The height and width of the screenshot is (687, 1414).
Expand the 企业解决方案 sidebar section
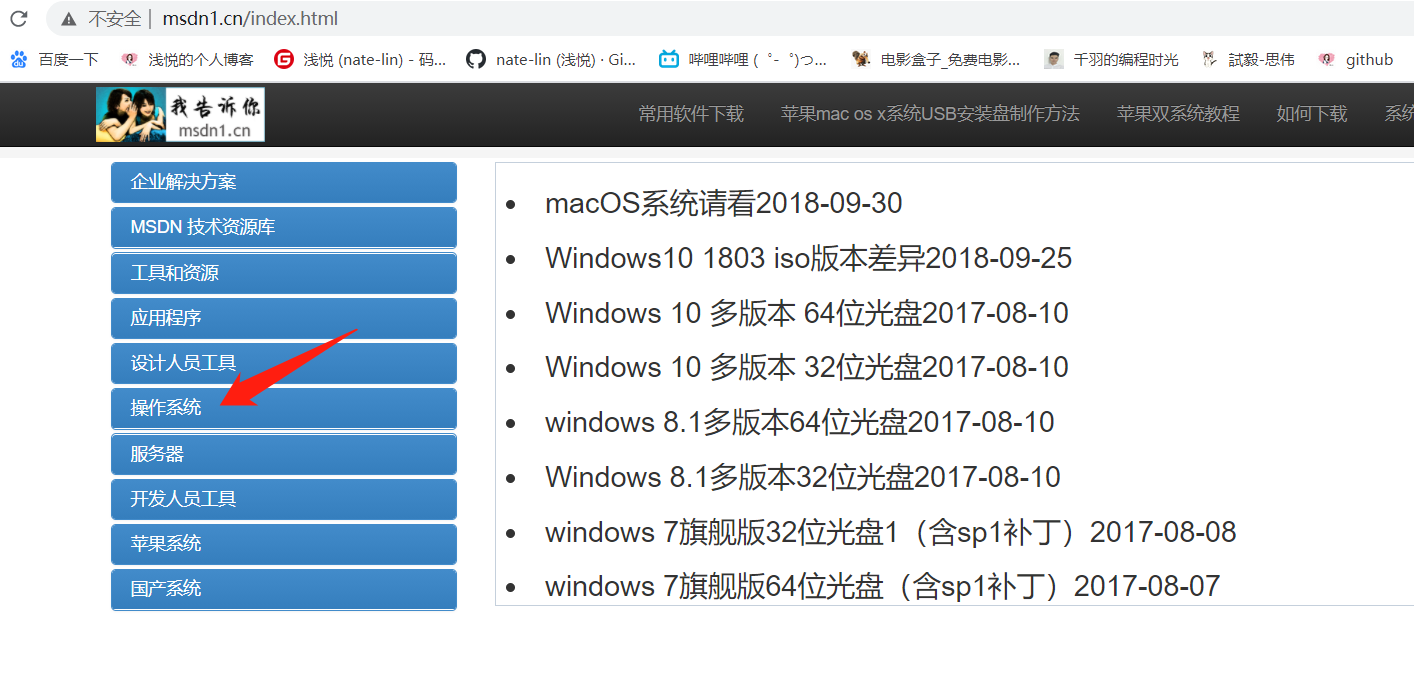coord(283,182)
